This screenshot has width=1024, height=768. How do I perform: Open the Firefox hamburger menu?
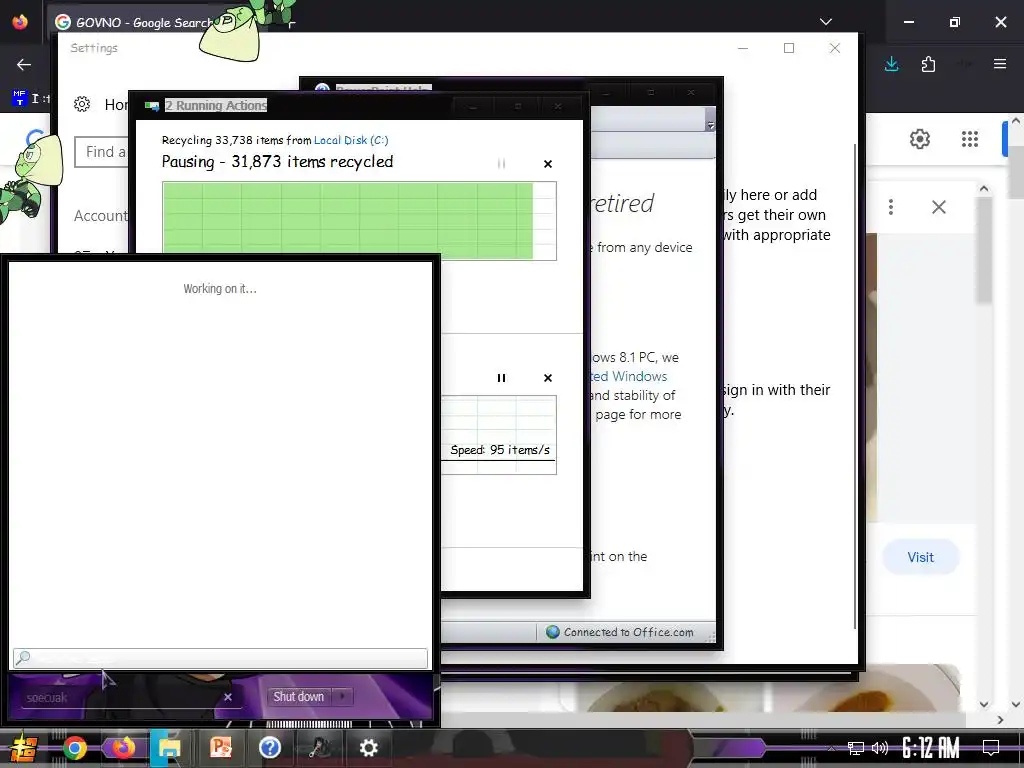click(x=1000, y=64)
